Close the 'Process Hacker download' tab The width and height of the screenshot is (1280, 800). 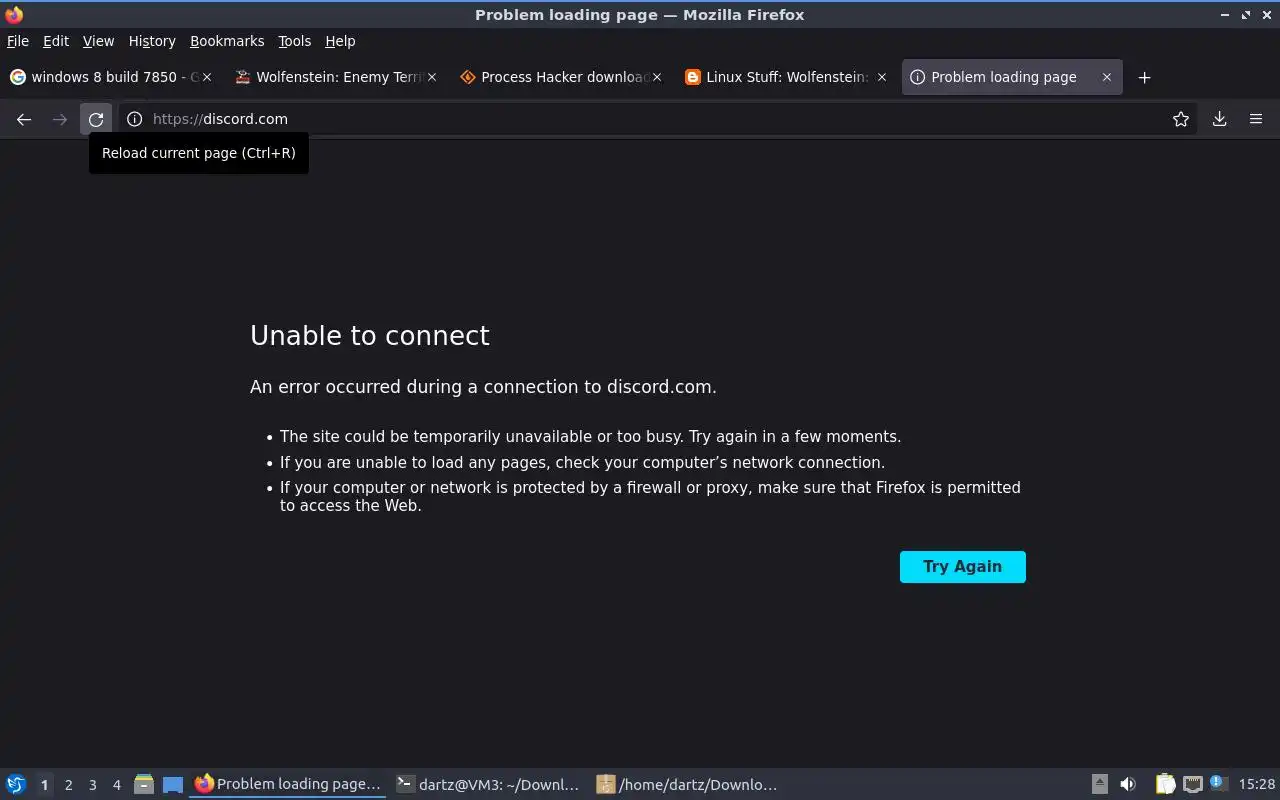point(657,77)
